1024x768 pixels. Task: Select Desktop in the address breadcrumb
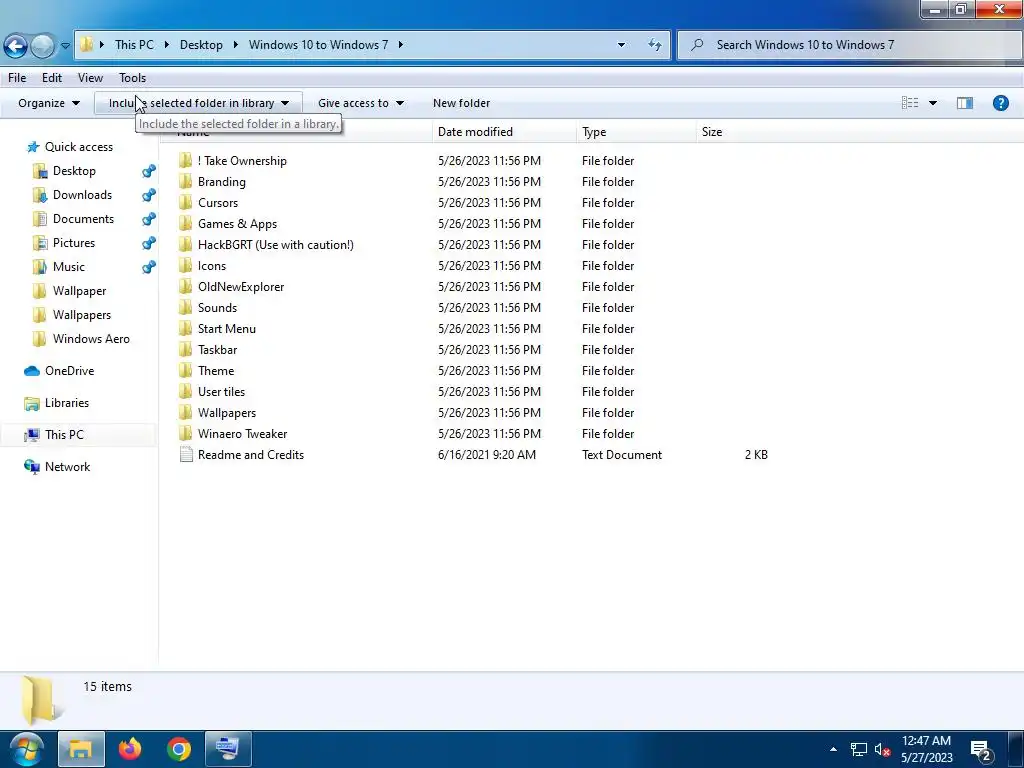coord(201,45)
